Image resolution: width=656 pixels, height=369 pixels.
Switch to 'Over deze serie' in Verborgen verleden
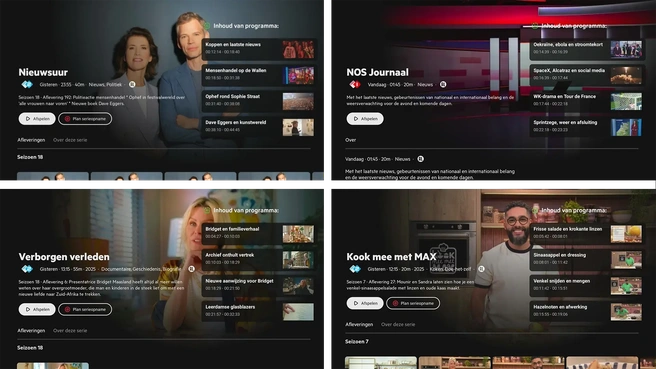click(x=70, y=331)
